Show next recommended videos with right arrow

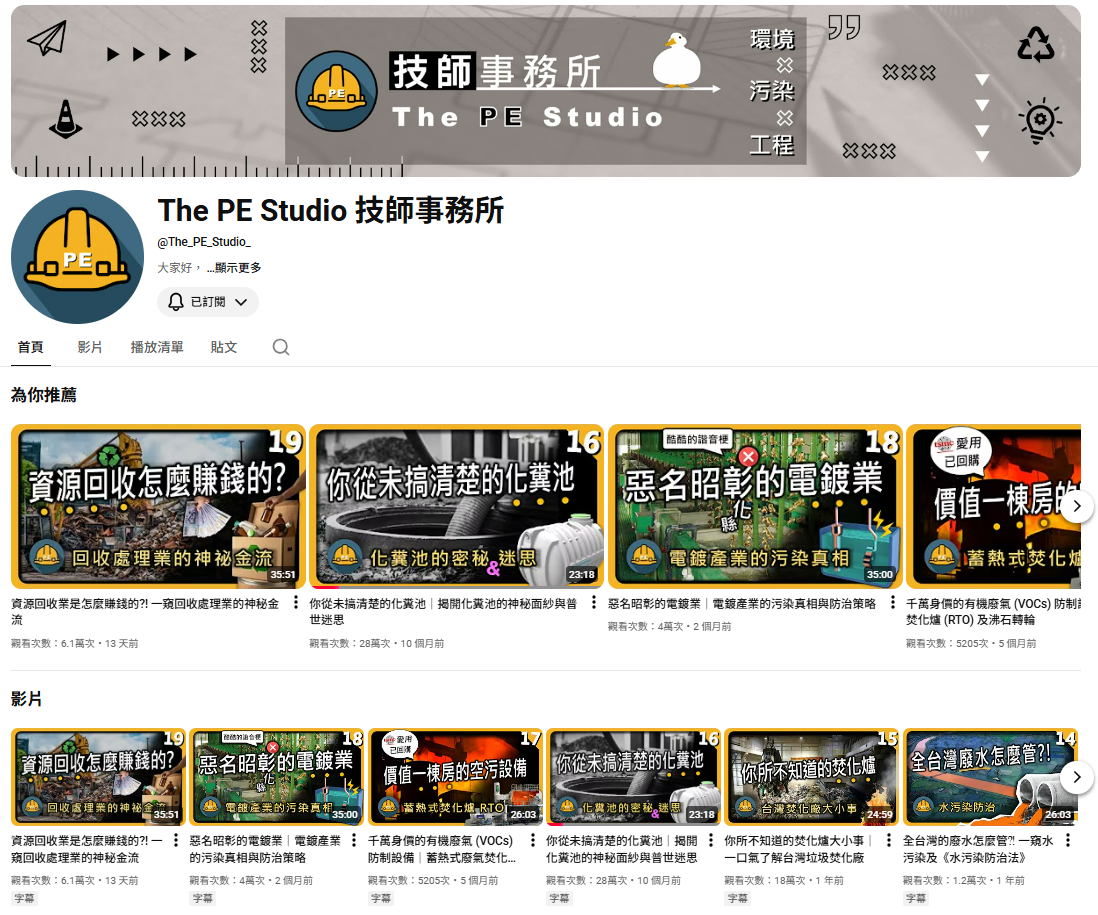point(1077,505)
